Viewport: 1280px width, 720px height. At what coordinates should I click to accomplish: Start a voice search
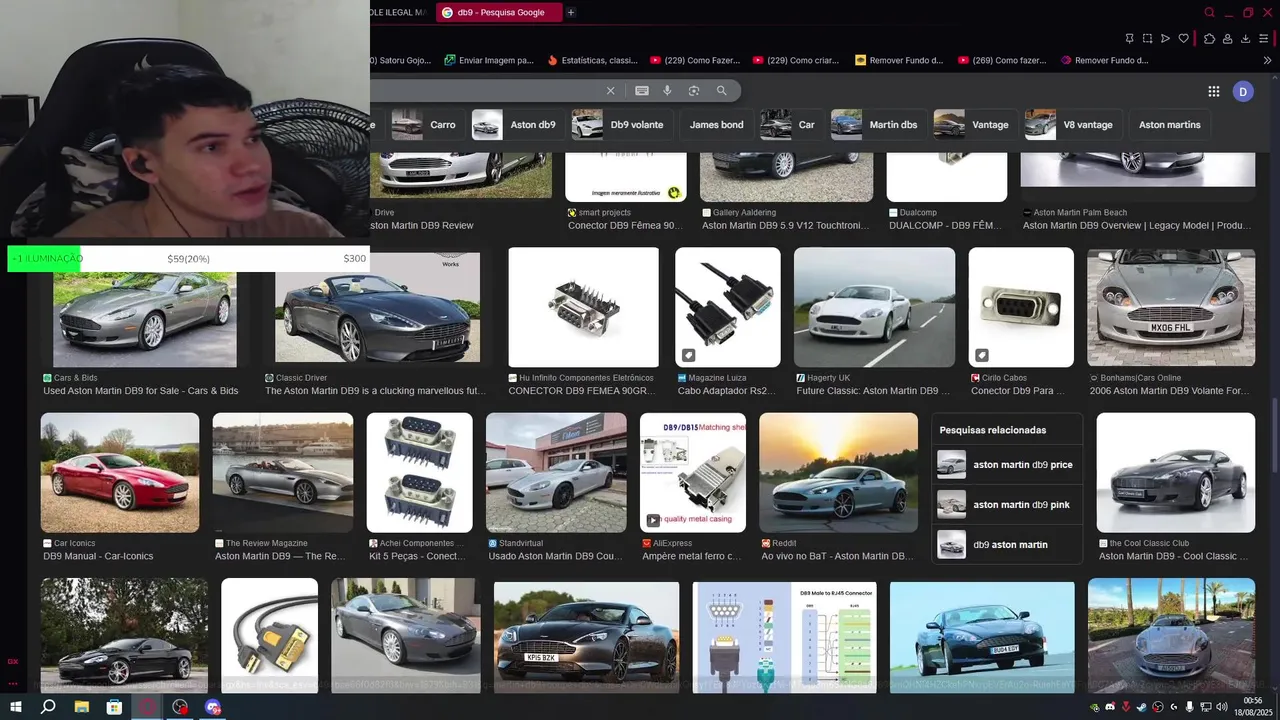point(667,91)
